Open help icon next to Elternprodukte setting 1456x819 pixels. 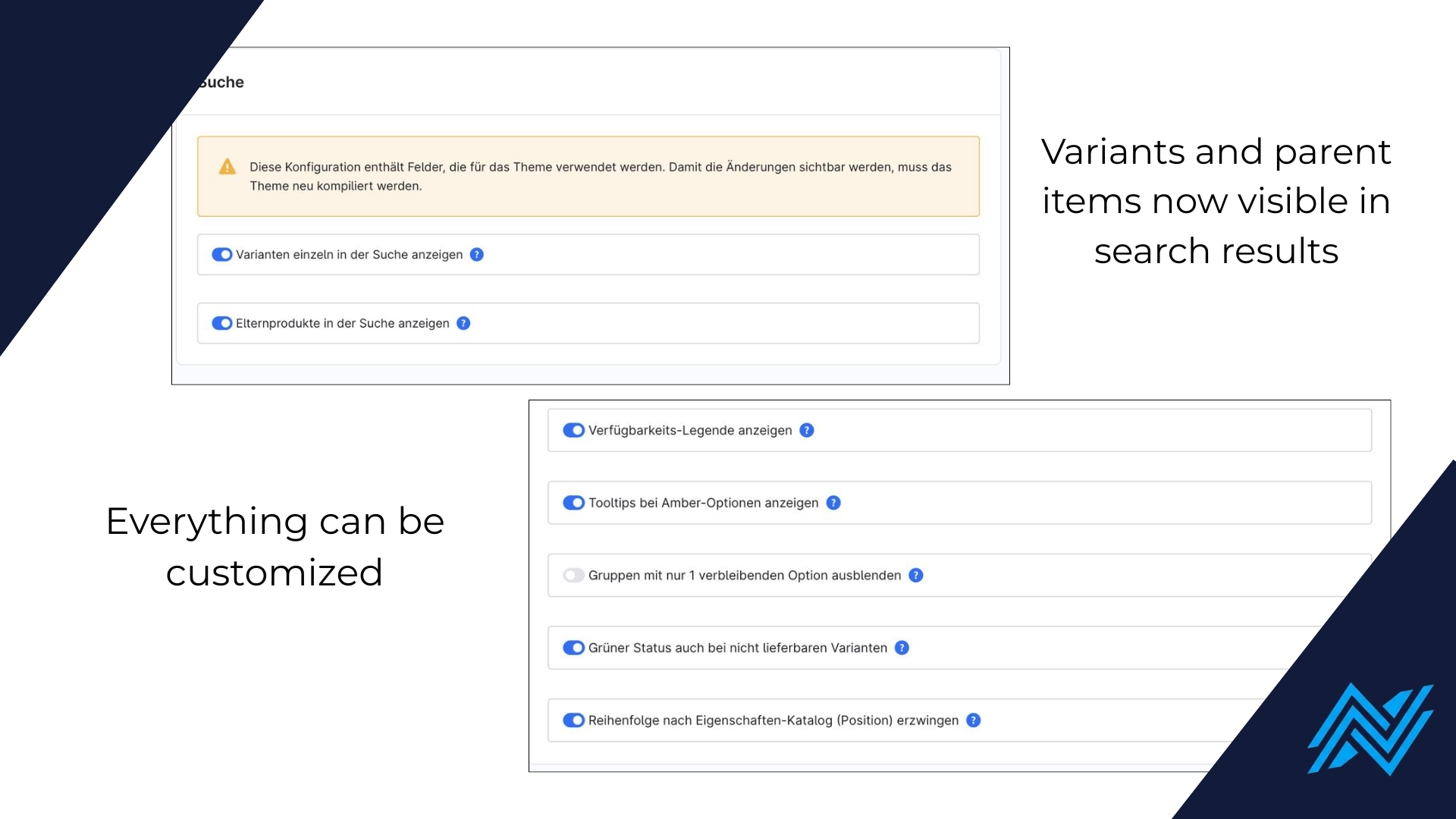(x=463, y=324)
